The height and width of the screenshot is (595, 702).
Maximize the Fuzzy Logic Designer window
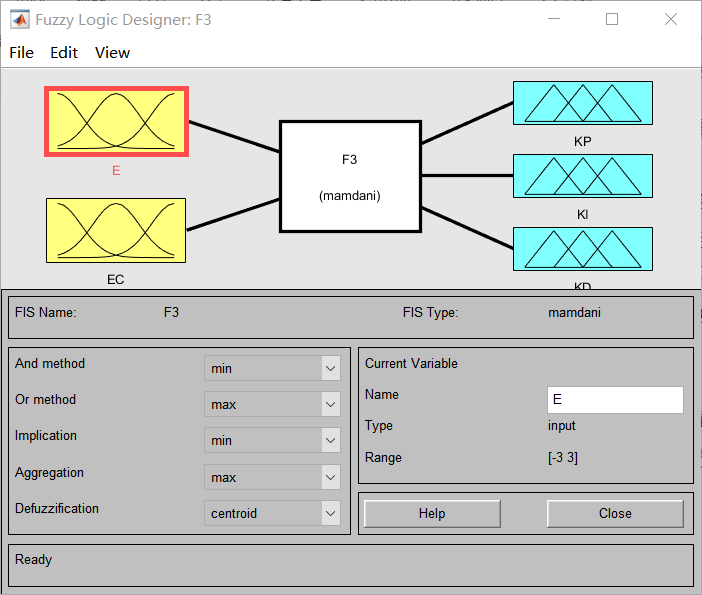[x=612, y=19]
